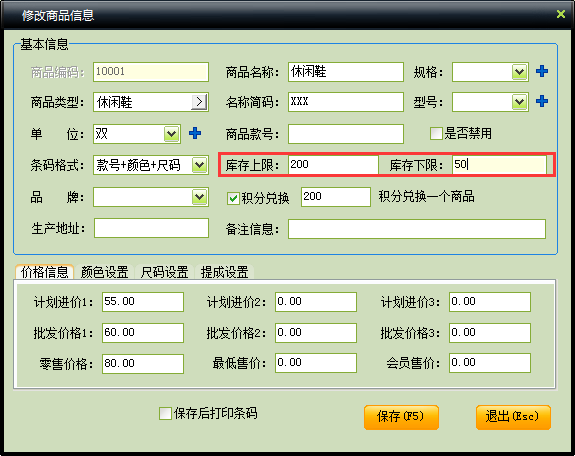Focus the 库存上限 input field
575x456 pixels.
333,165
